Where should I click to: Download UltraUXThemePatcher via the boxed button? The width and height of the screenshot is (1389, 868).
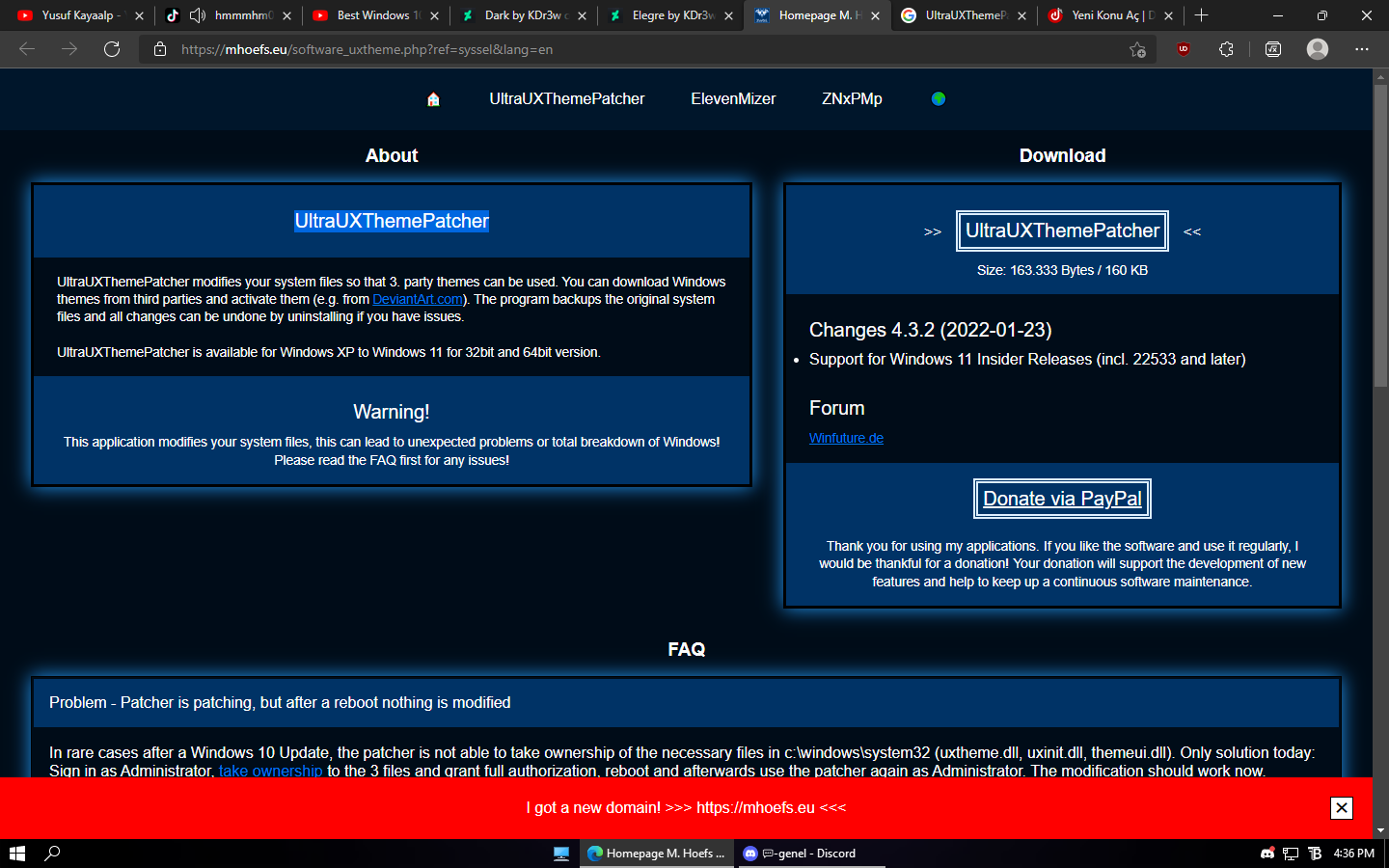click(1062, 231)
